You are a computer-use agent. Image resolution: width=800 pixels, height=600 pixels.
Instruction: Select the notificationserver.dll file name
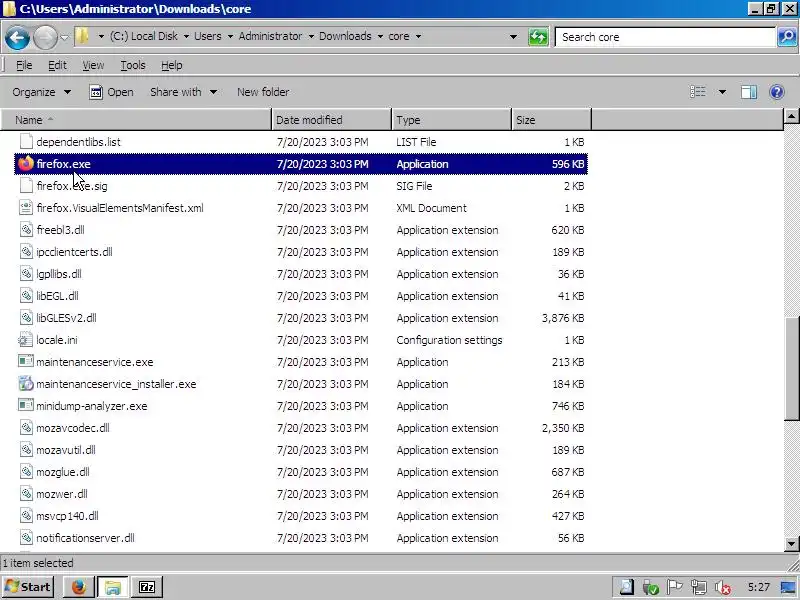click(85, 538)
